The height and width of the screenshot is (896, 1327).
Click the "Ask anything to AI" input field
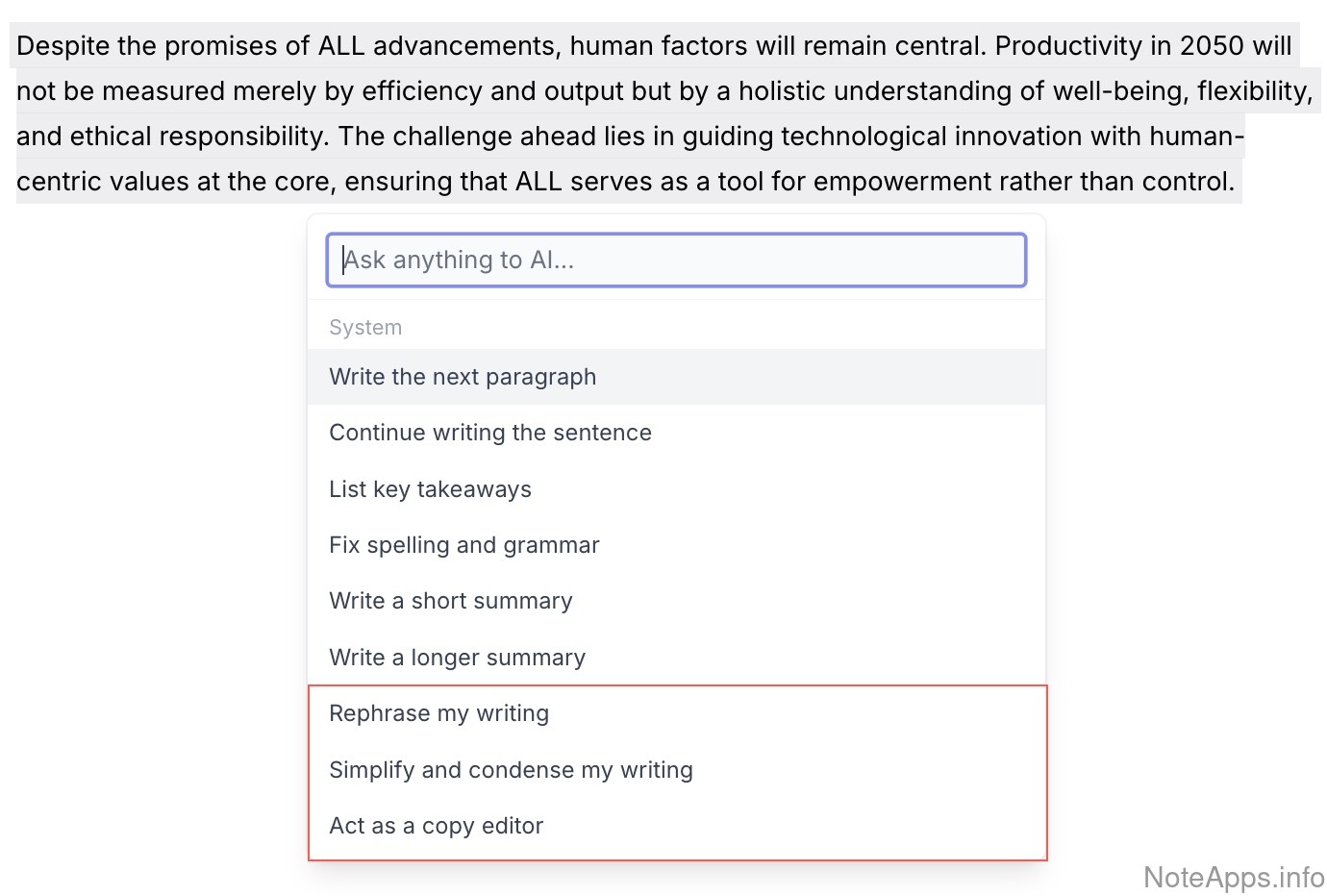tap(676, 260)
